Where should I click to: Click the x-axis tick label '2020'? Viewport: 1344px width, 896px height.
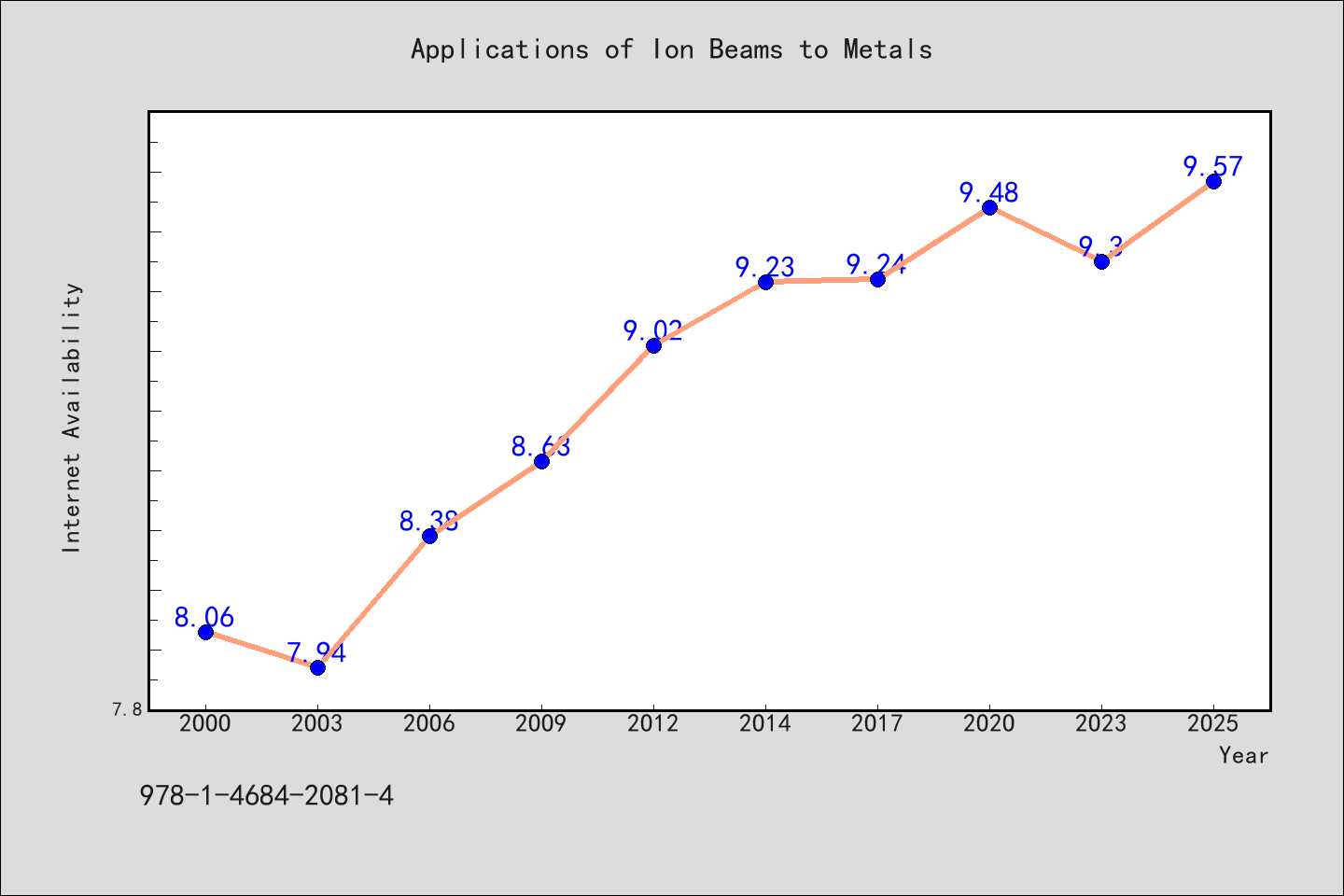(x=989, y=723)
